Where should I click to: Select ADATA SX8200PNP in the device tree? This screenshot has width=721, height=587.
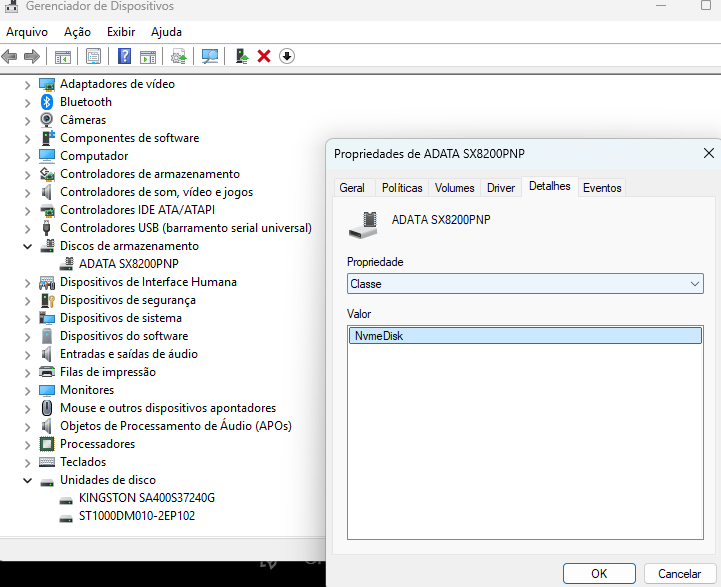[128, 264]
